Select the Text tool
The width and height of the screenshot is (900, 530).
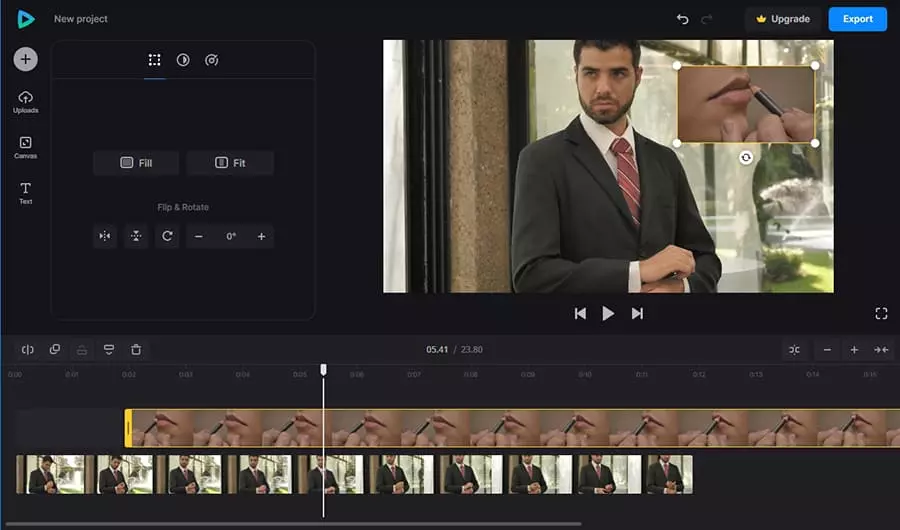(x=26, y=192)
